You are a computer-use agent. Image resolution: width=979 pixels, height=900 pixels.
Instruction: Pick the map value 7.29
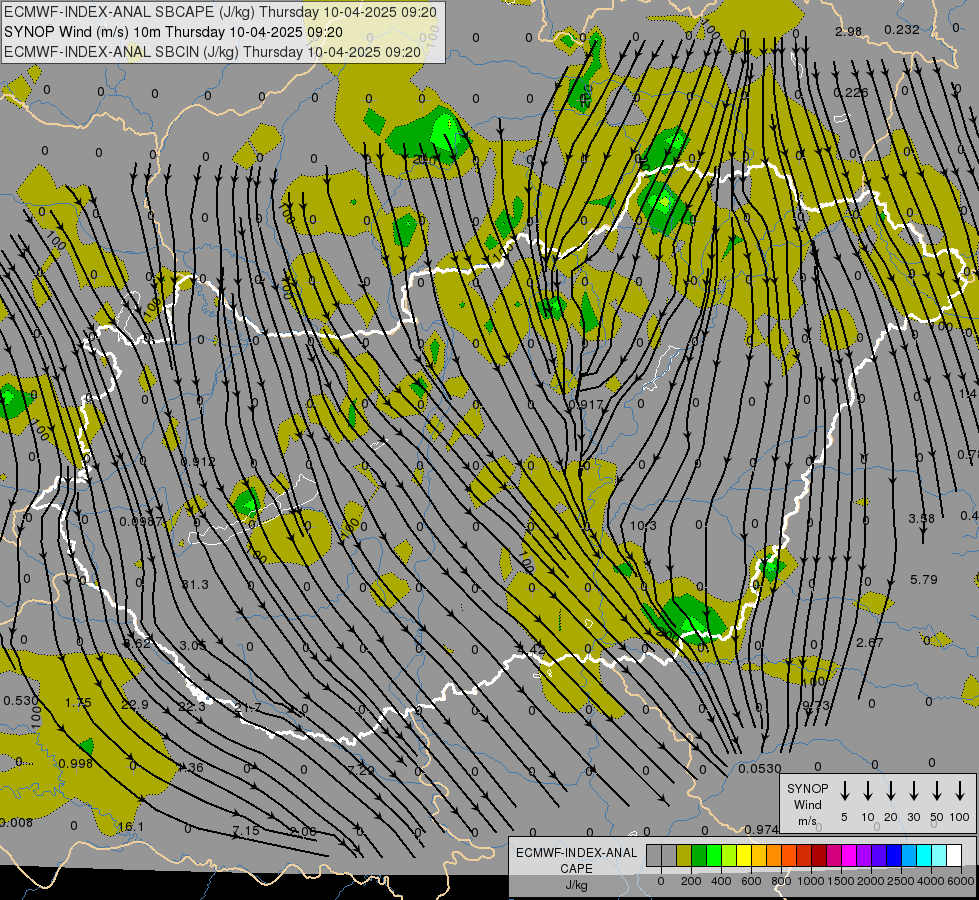click(361, 770)
